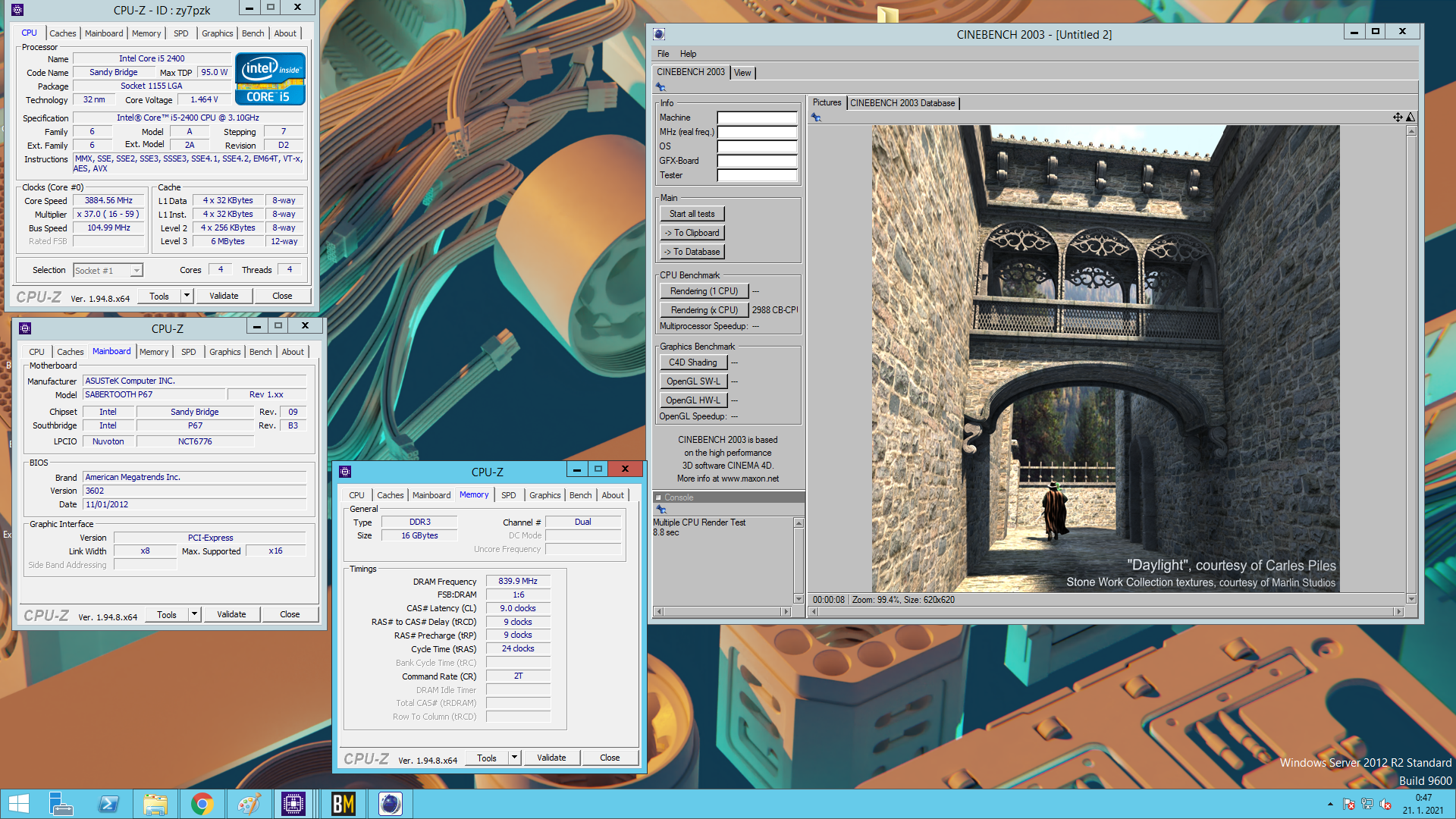Click the Tools button in Memory CPU-Z window

(486, 758)
